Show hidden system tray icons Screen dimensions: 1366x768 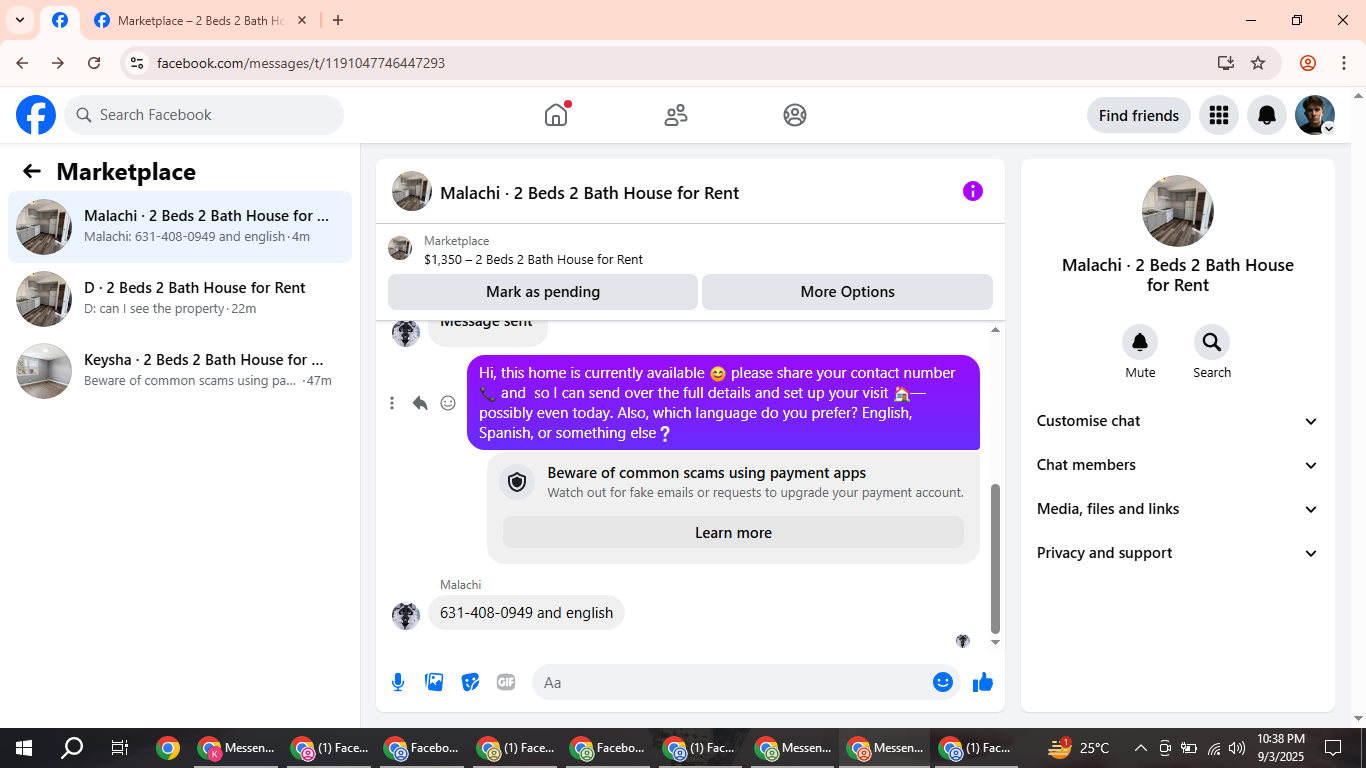1140,748
